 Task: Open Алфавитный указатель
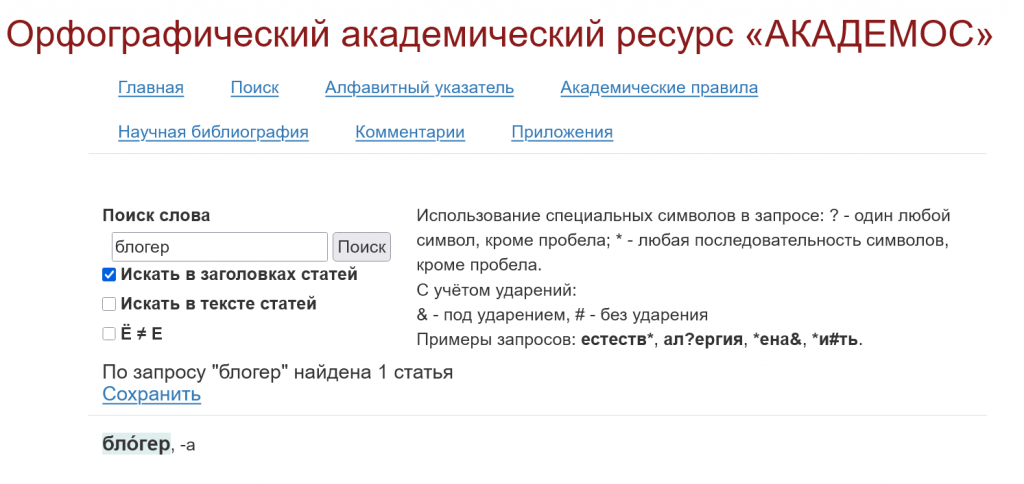[x=419, y=88]
